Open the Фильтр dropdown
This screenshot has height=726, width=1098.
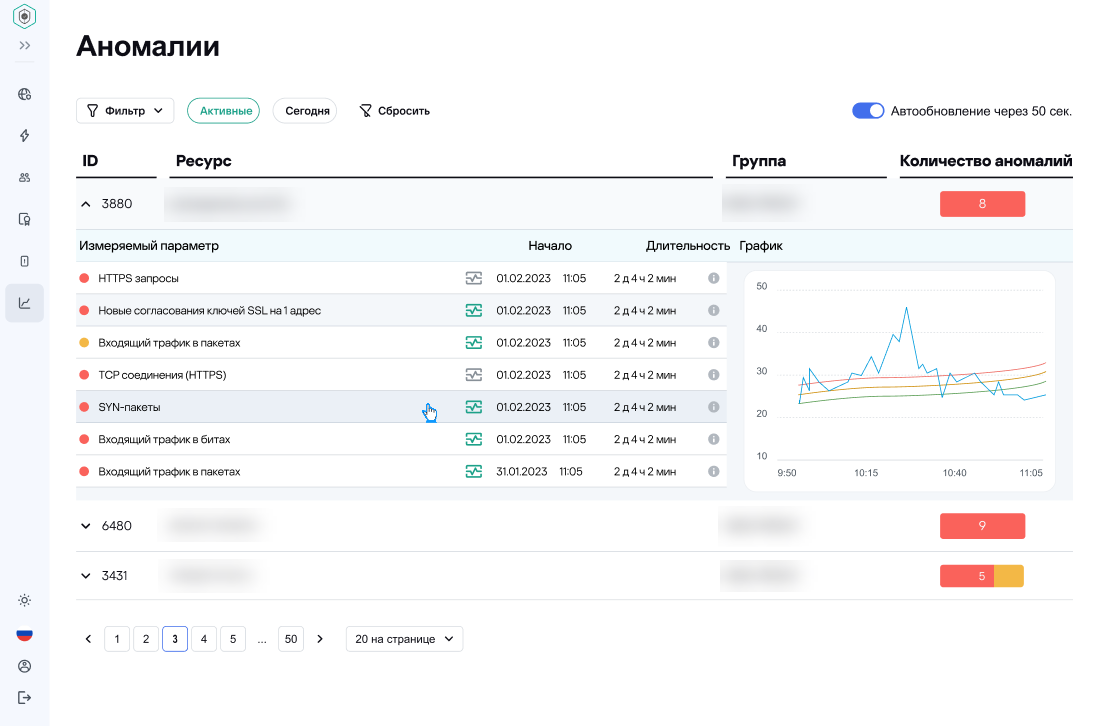(125, 111)
